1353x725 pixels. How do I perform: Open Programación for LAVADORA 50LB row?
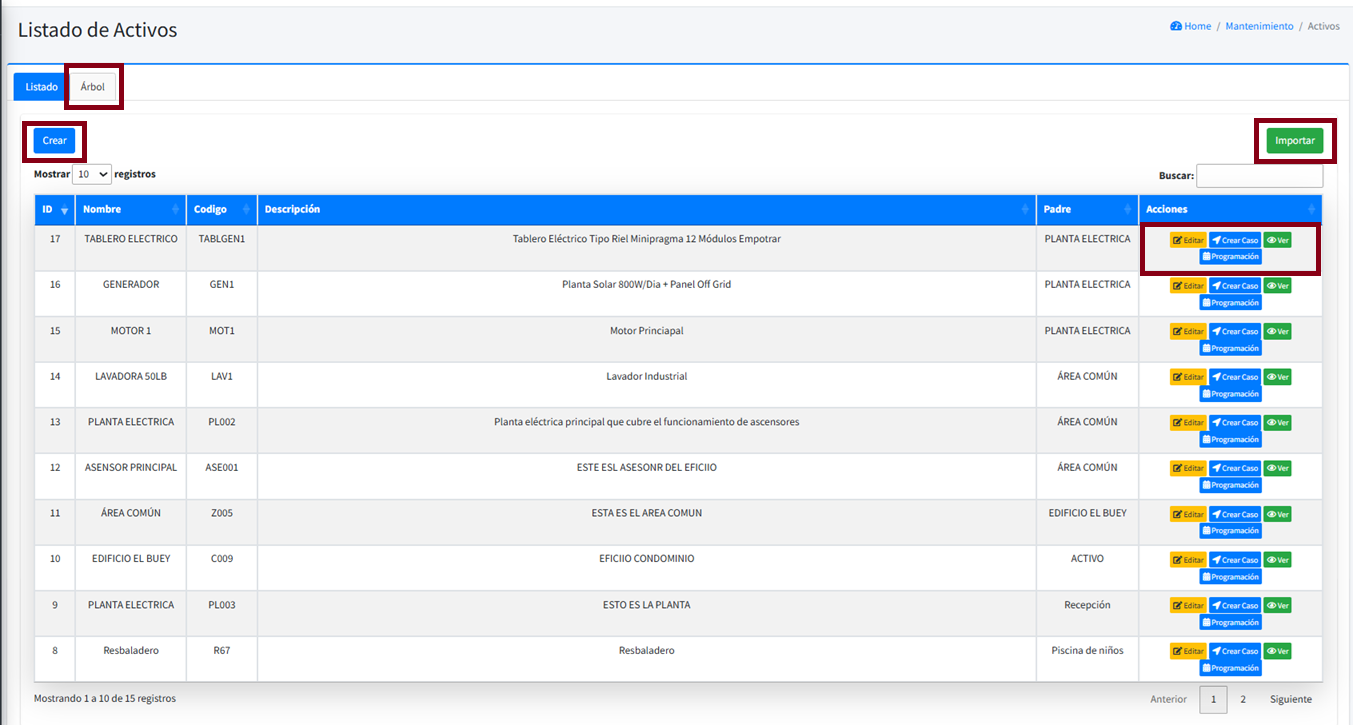pyautogui.click(x=1230, y=394)
